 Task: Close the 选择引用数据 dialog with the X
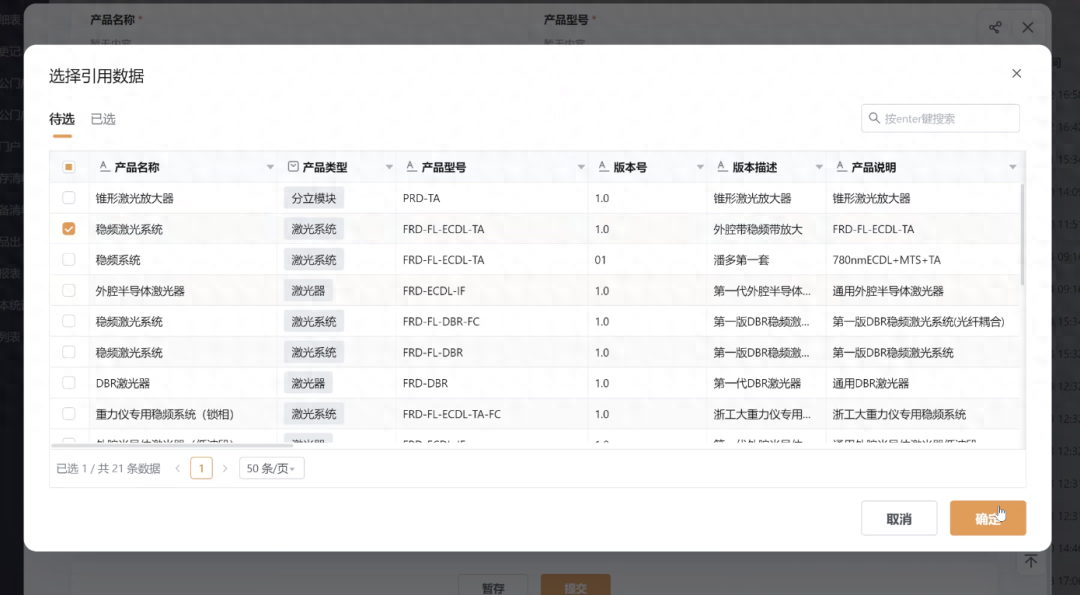pos(1016,73)
